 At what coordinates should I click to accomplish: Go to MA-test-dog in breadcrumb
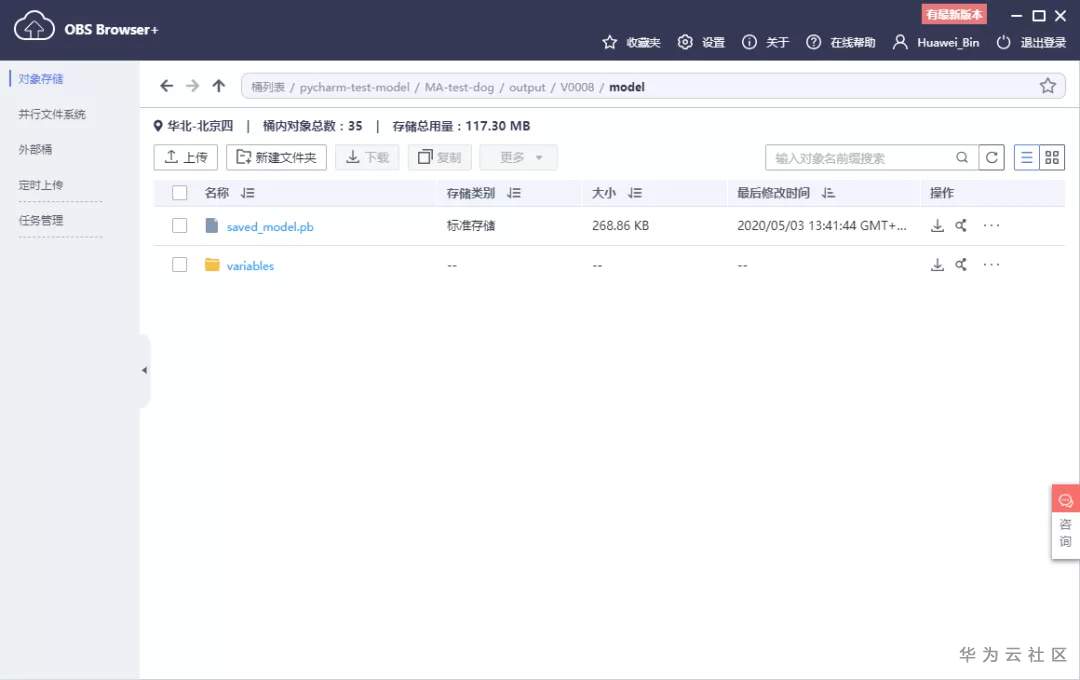(x=459, y=87)
